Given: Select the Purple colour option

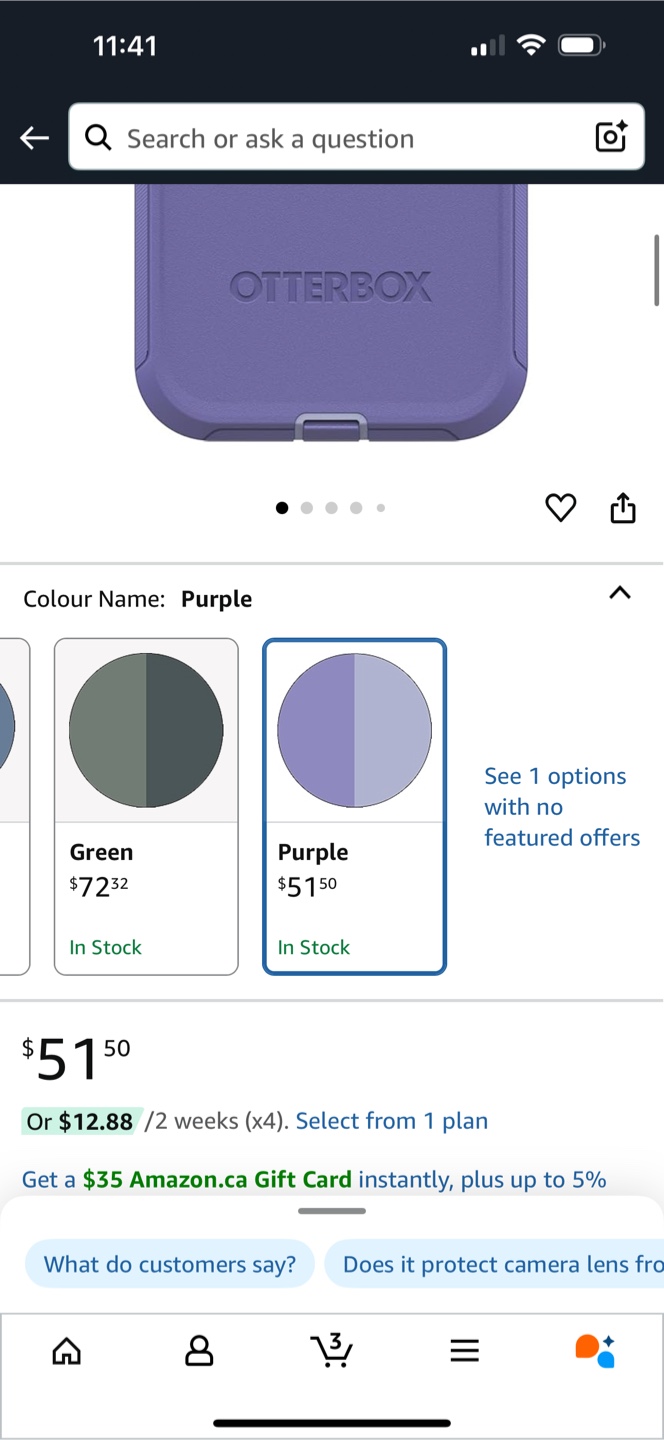Looking at the screenshot, I should coord(354,805).
